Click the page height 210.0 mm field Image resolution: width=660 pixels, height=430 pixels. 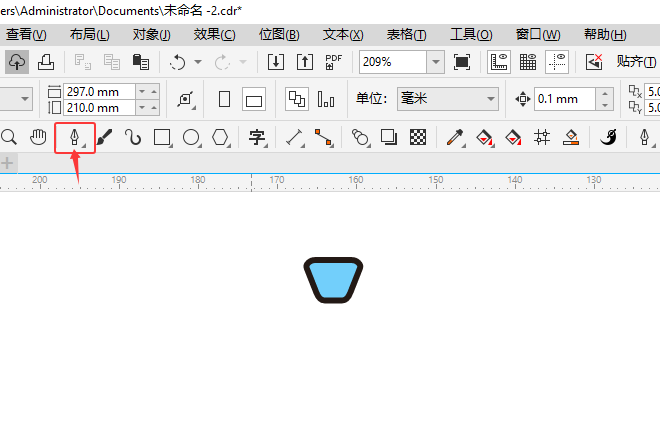(x=99, y=108)
